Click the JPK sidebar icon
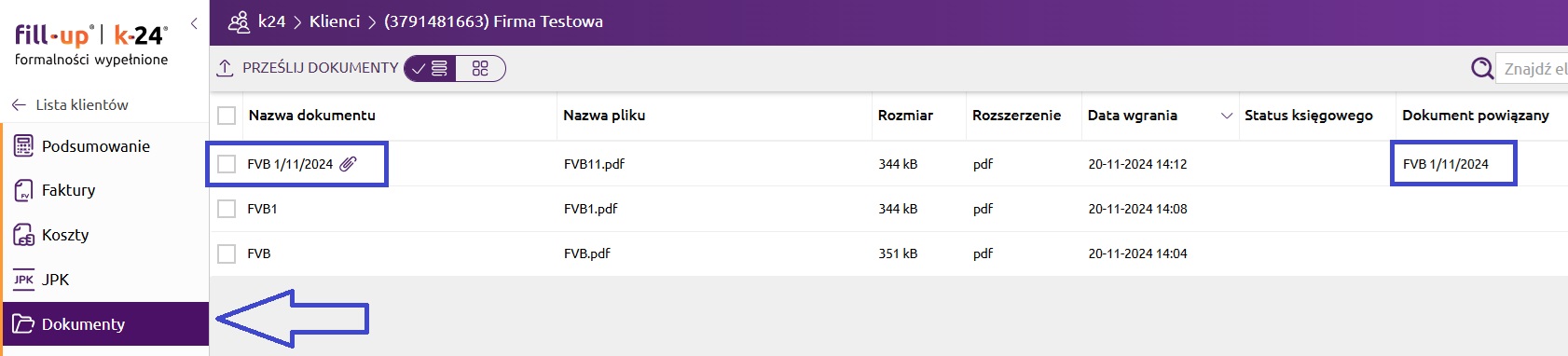This screenshot has width=1568, height=356. point(23,280)
